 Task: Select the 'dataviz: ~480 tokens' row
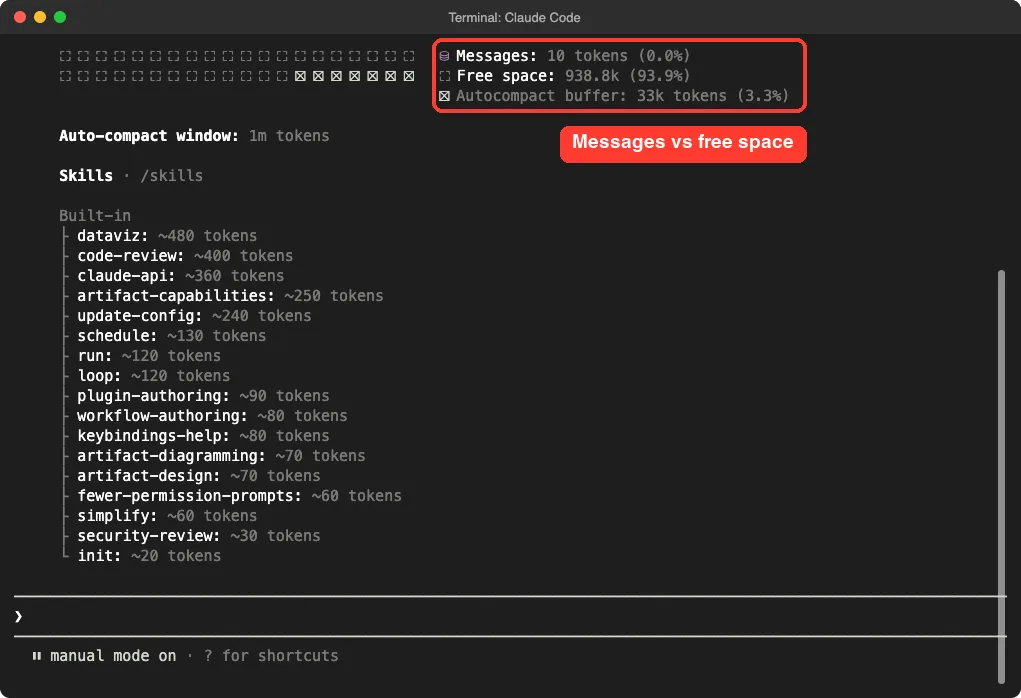[167, 236]
